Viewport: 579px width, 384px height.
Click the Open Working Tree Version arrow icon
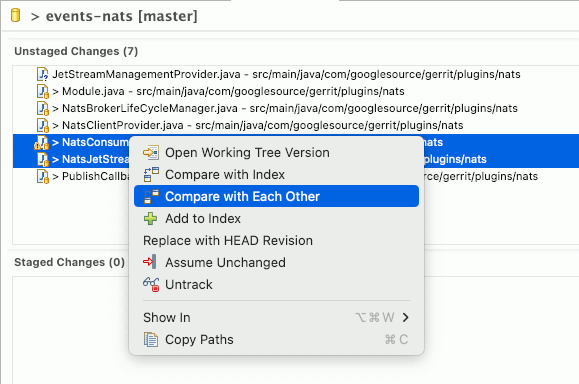(151, 152)
